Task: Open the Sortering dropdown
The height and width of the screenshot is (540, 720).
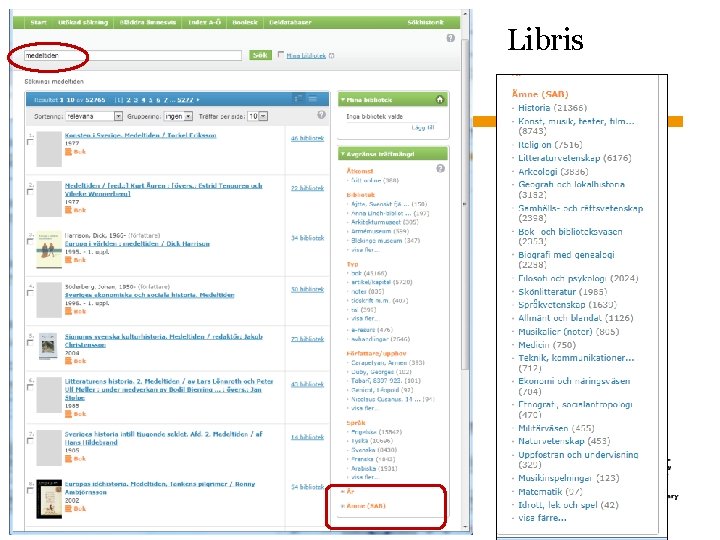Action: 94,116
